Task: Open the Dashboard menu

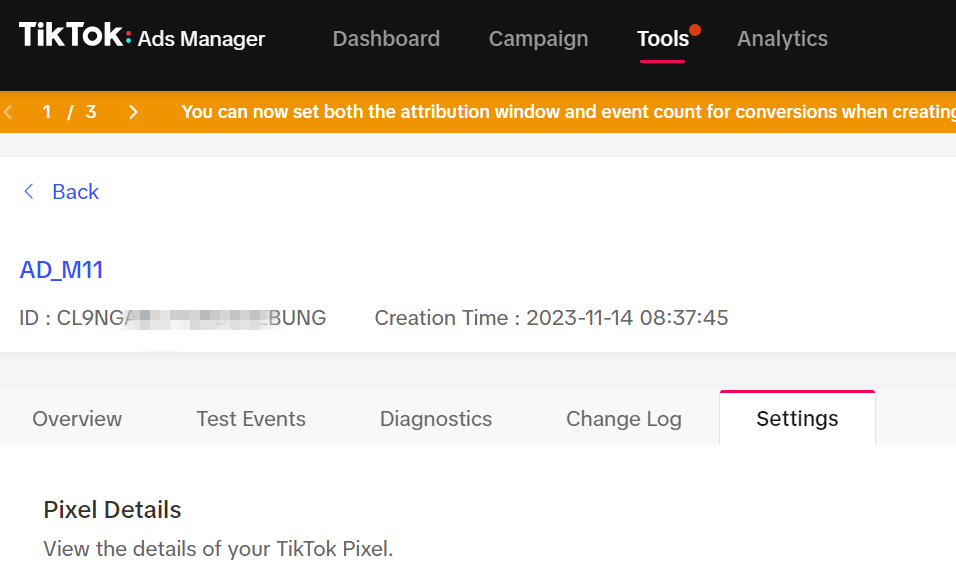Action: (x=386, y=38)
